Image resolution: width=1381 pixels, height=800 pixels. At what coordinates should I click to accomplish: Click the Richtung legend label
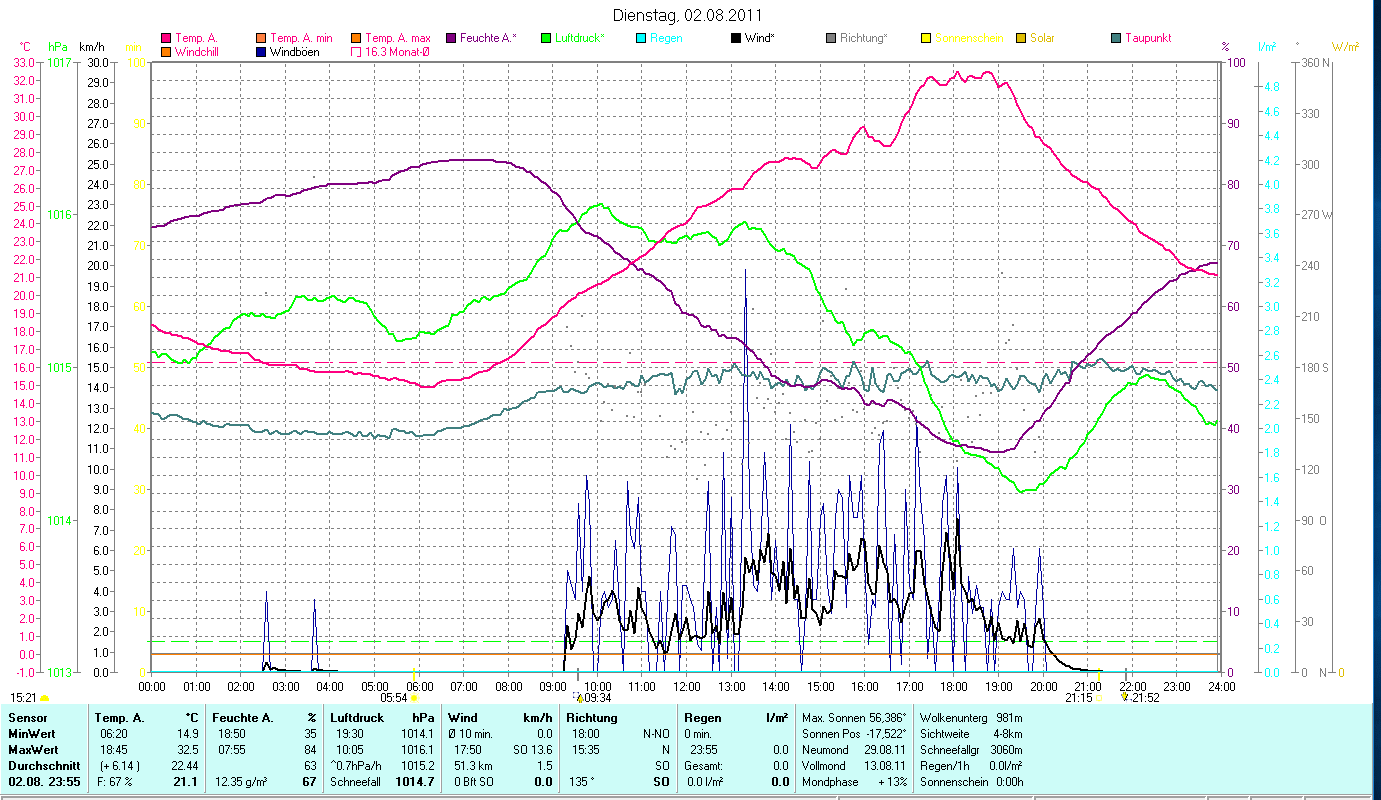863,38
